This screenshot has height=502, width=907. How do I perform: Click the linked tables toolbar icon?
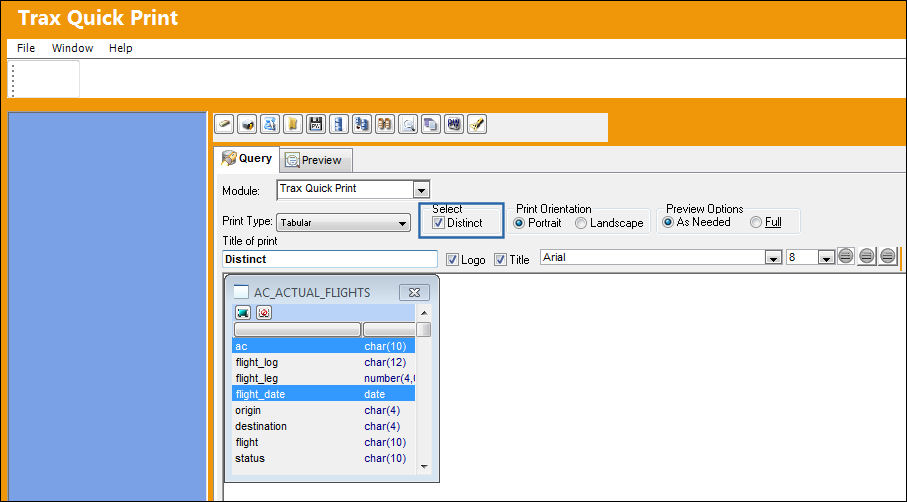(x=362, y=124)
